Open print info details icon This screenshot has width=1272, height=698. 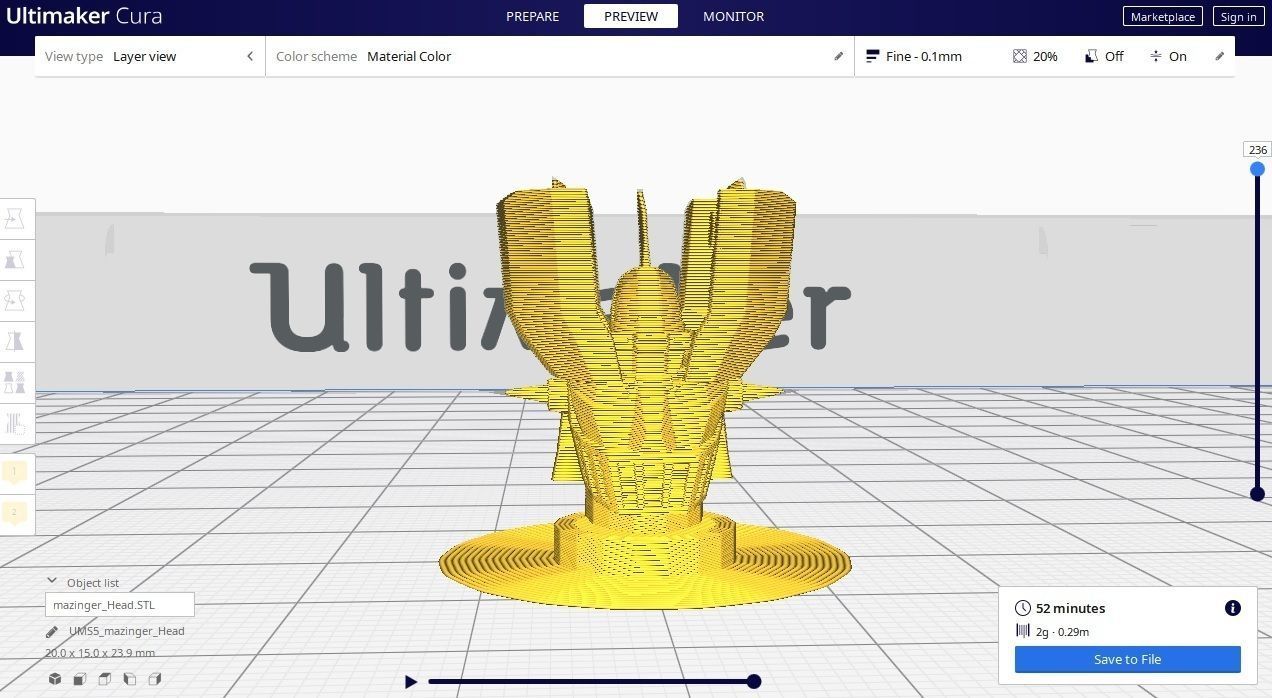pyautogui.click(x=1233, y=608)
